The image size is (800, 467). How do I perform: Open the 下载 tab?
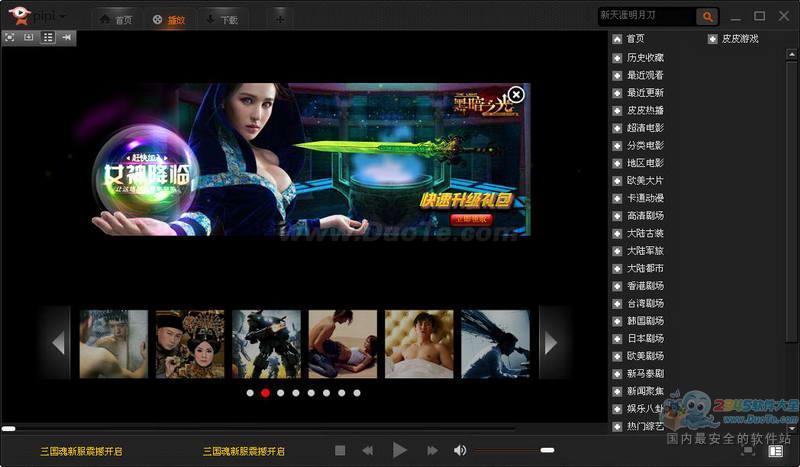[222, 20]
